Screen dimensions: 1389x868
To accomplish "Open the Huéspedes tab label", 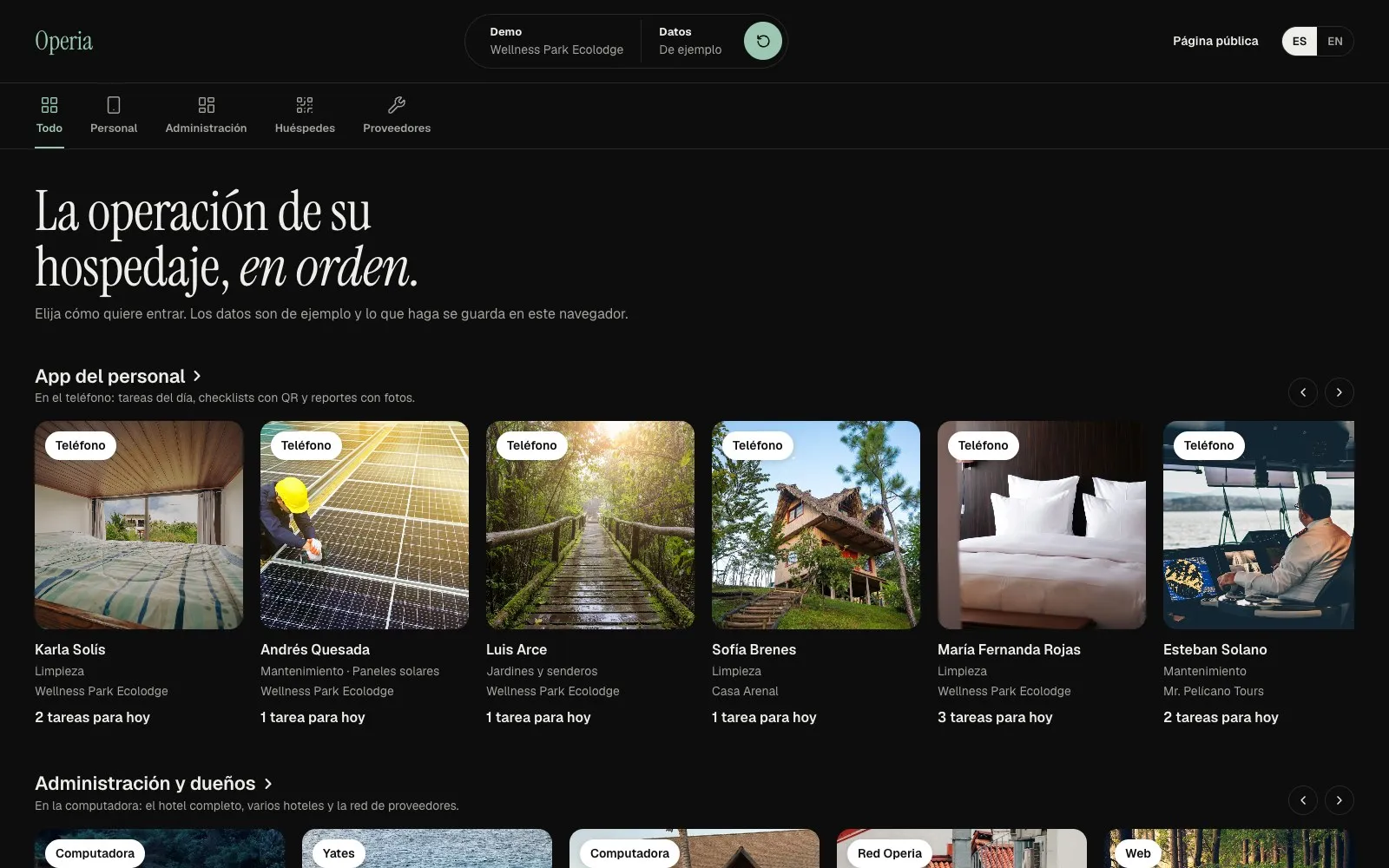I will (305, 128).
